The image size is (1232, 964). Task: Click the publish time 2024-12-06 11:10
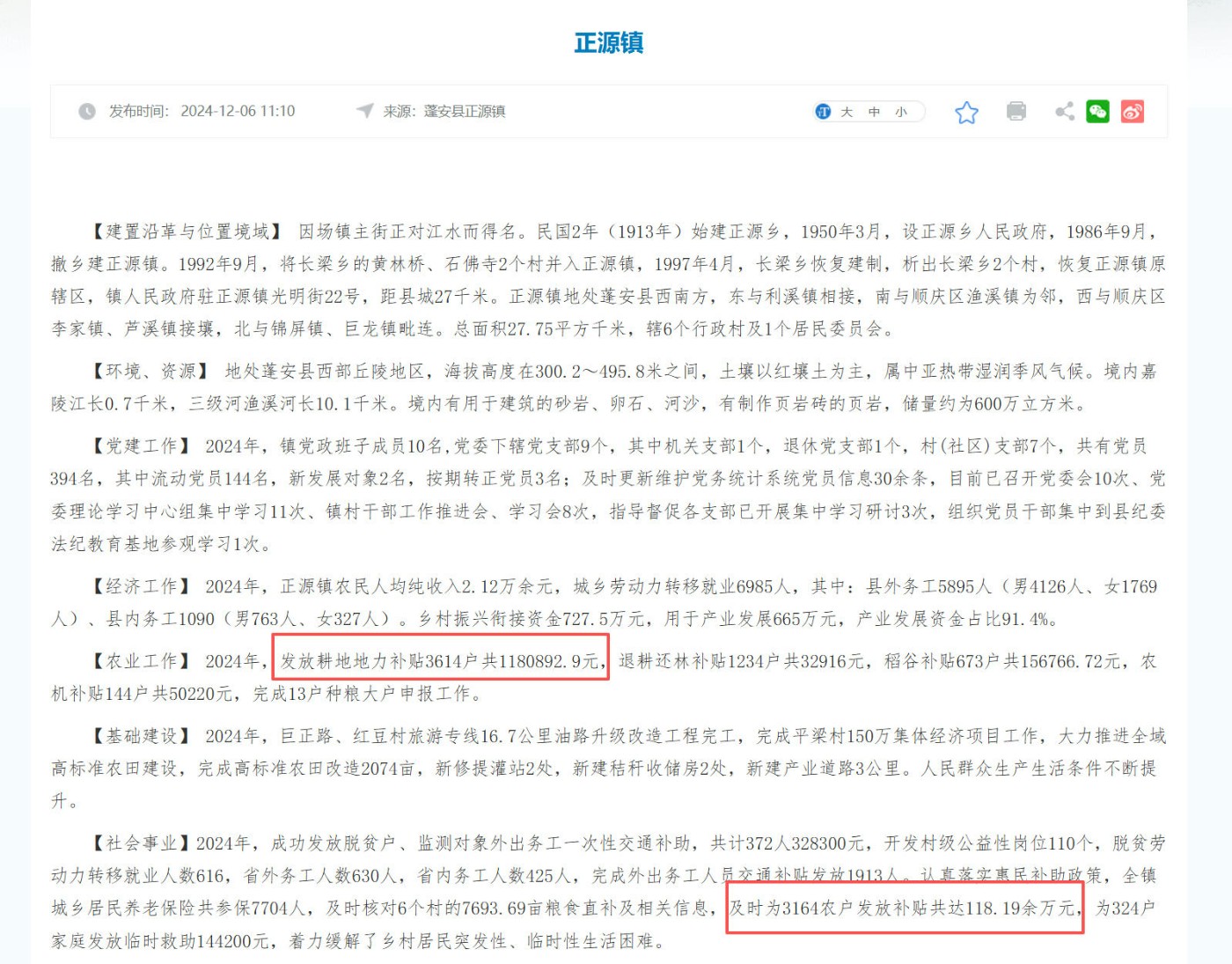click(x=238, y=112)
